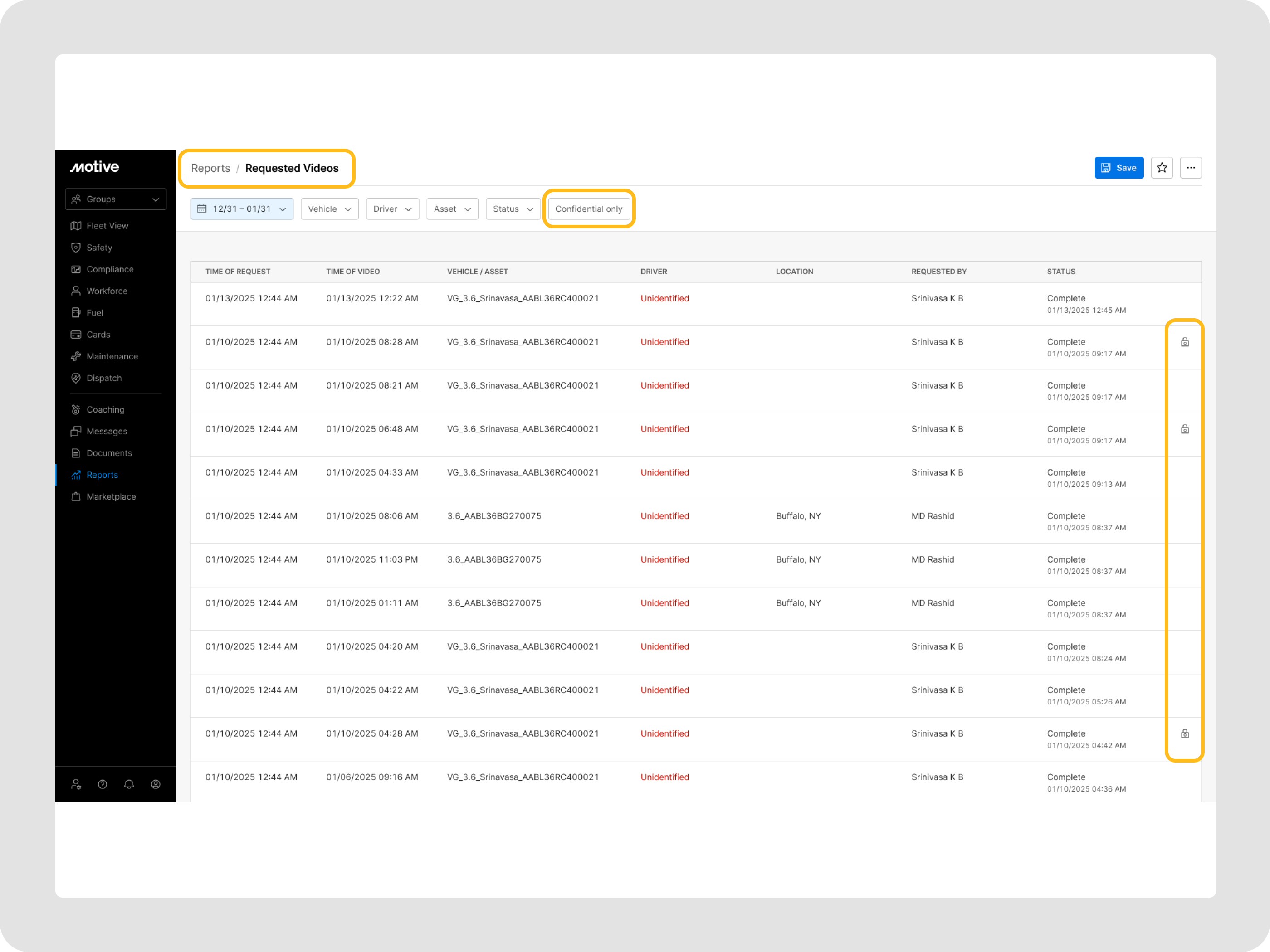Click the help question mark icon
Viewport: 1270px width, 952px height.
(102, 784)
